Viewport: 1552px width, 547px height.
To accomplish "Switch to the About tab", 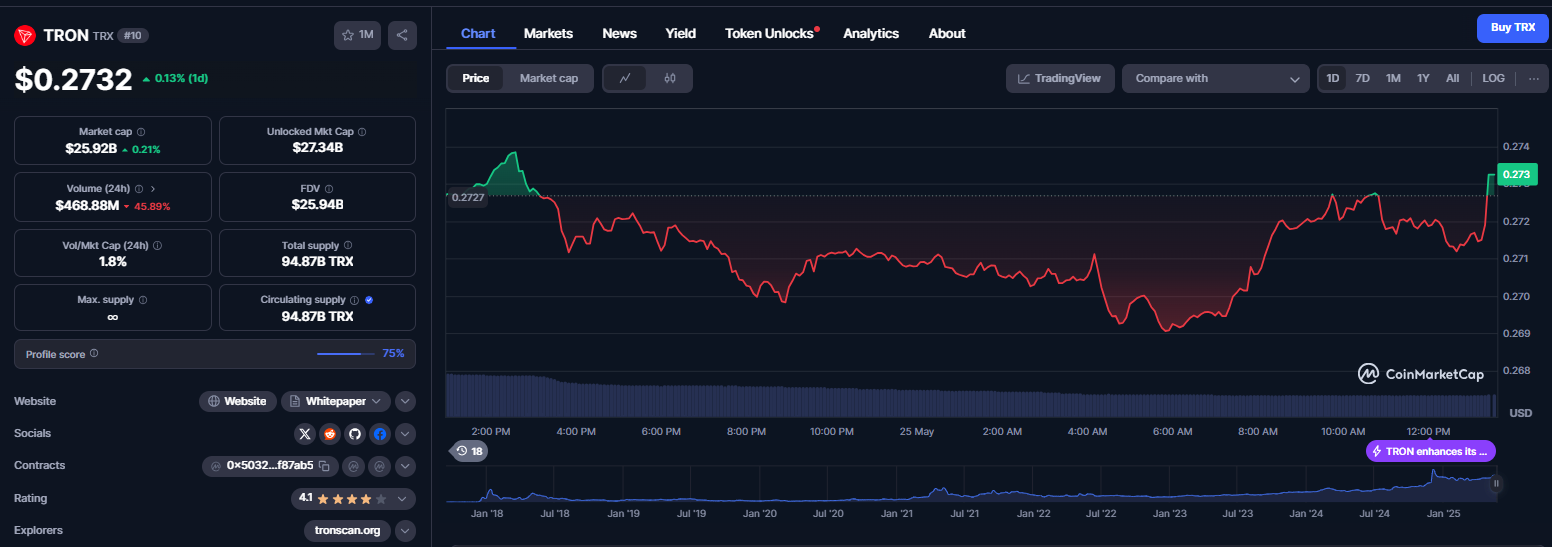I will 947,33.
